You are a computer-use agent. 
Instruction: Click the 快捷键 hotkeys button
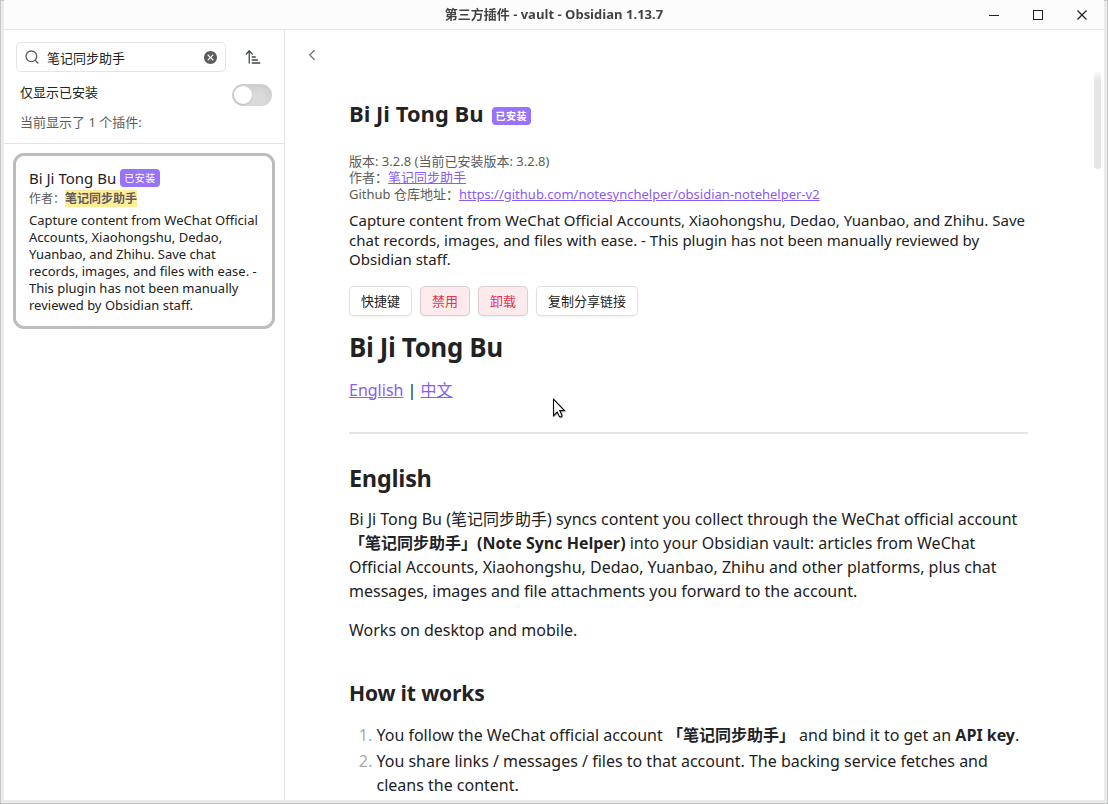tap(381, 302)
